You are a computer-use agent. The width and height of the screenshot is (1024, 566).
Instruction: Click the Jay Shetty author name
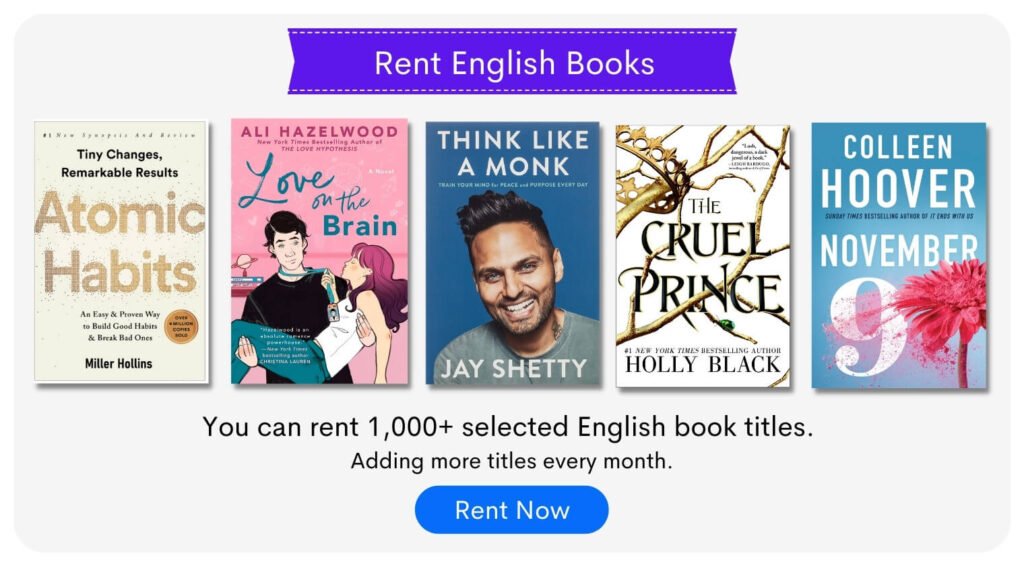[x=514, y=369]
